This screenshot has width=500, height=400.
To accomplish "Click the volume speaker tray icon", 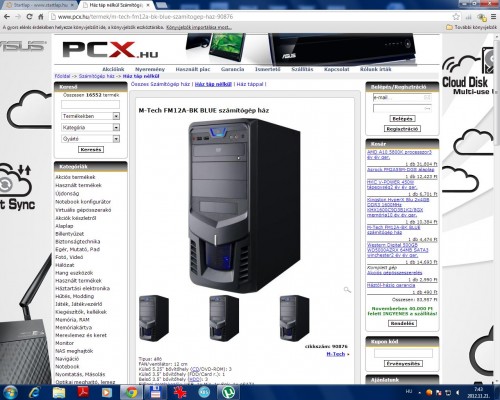I will 458,392.
